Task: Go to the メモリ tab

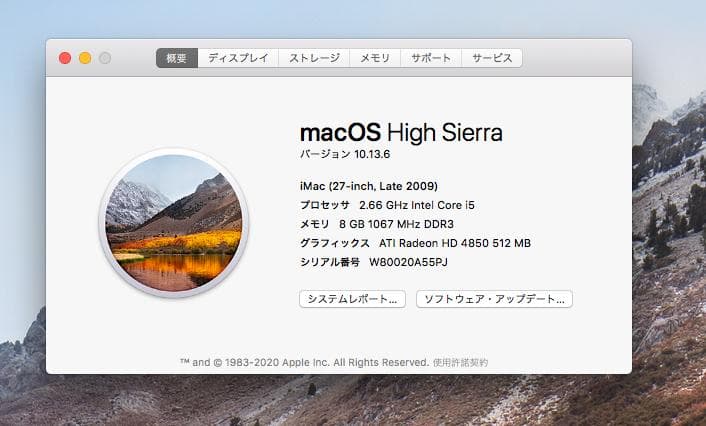Action: coord(375,58)
